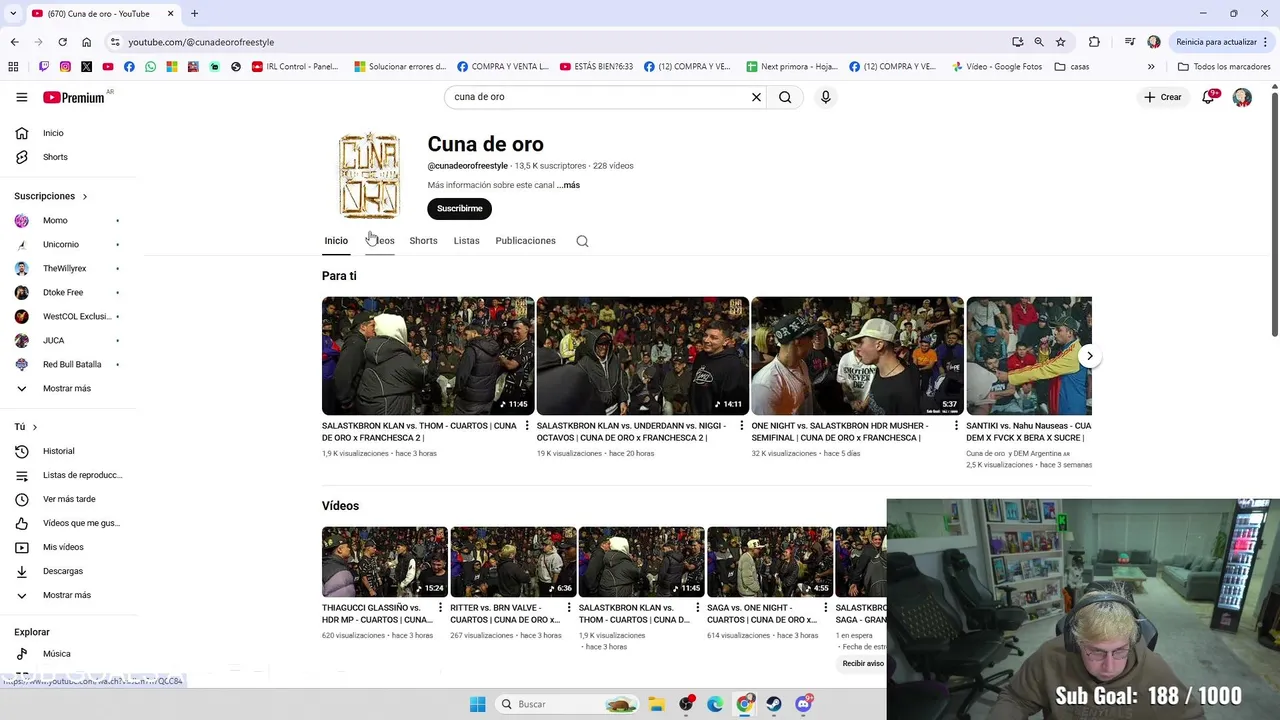Click 'Recibir aviso' for the upcoming video

pyautogui.click(x=862, y=664)
